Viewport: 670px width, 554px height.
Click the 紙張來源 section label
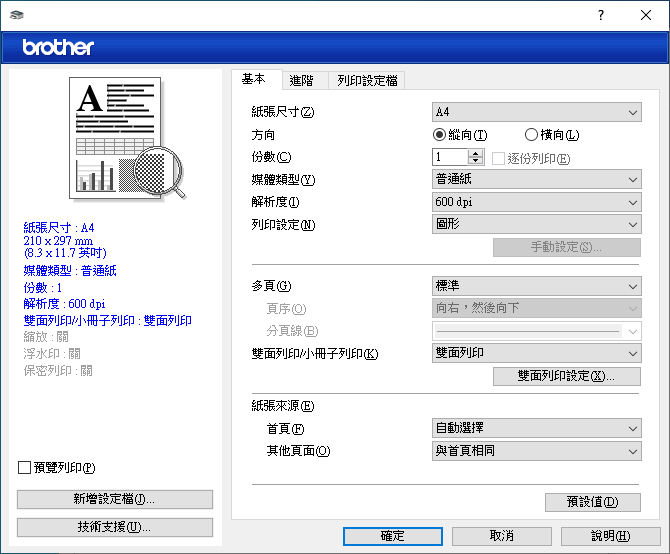click(283, 406)
